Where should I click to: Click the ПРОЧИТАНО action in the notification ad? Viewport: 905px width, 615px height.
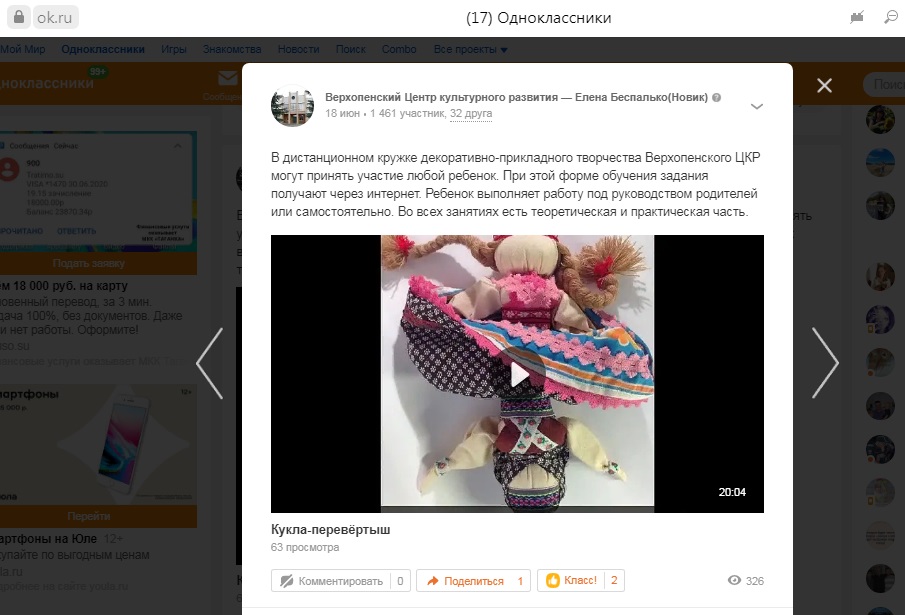(21, 231)
